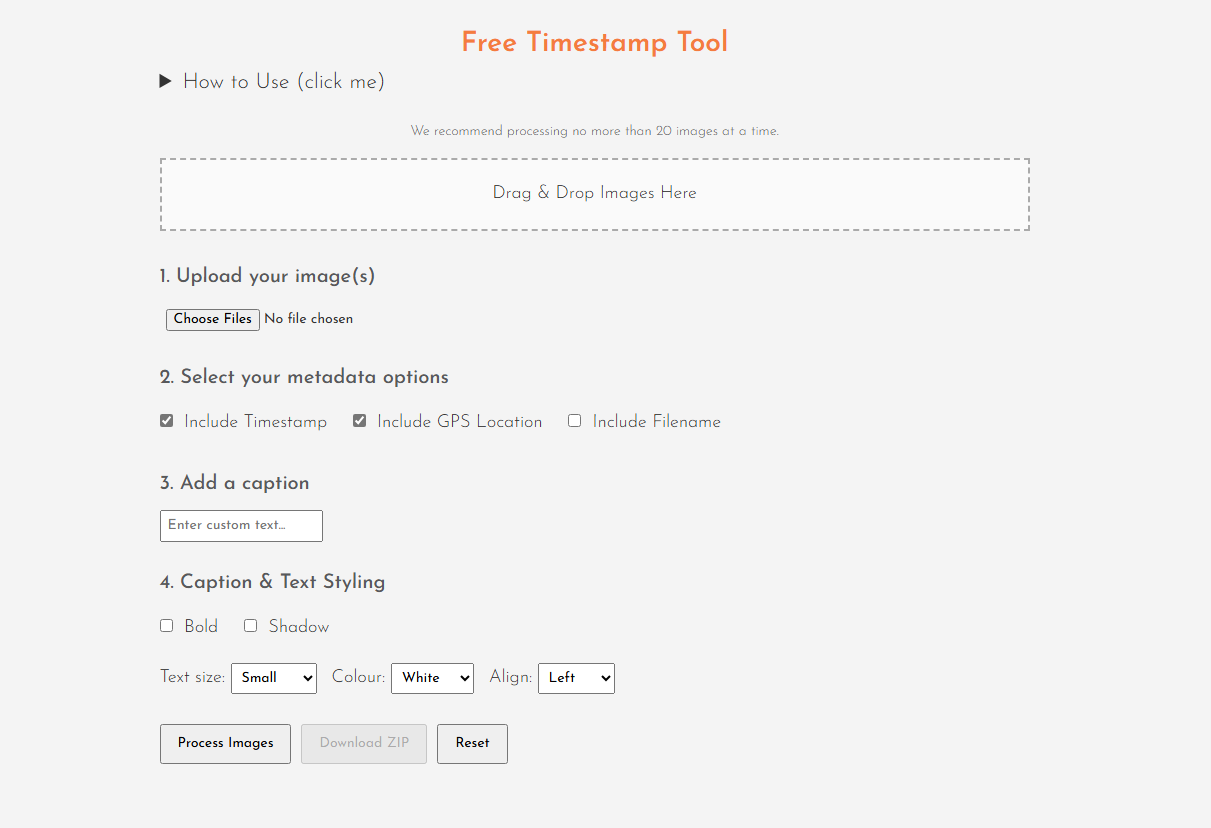This screenshot has width=1211, height=828.
Task: Tick the Bold styling checkbox
Action: pyautogui.click(x=167, y=626)
